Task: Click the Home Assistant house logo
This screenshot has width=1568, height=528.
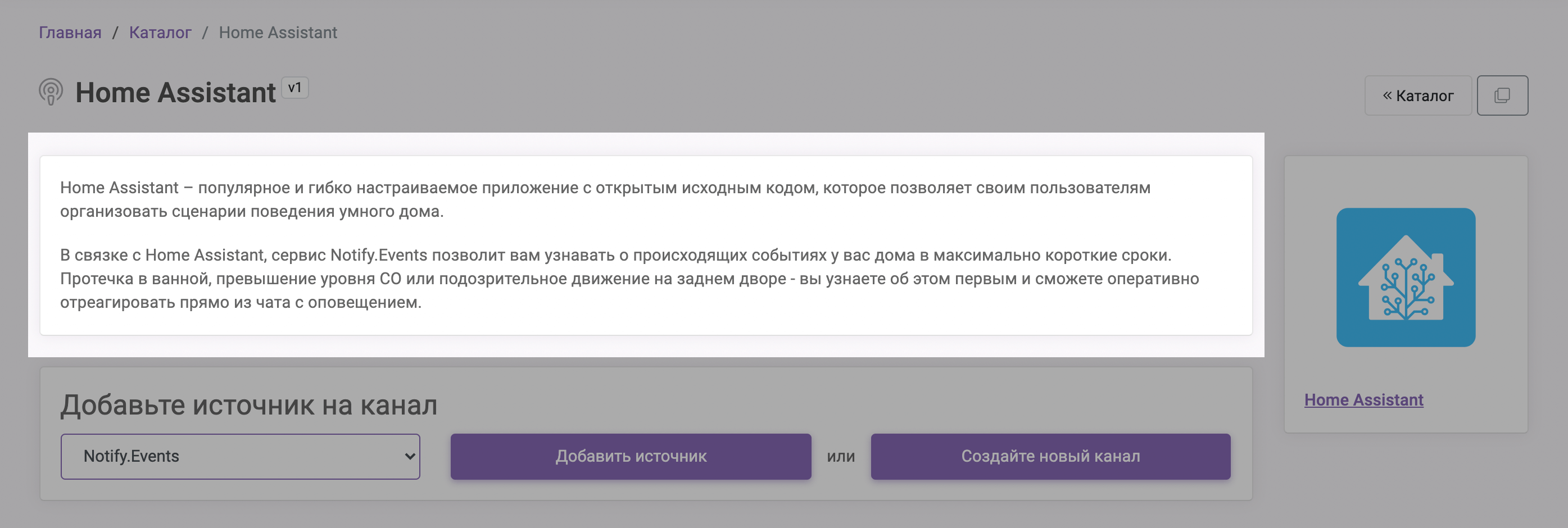Action: click(1406, 277)
